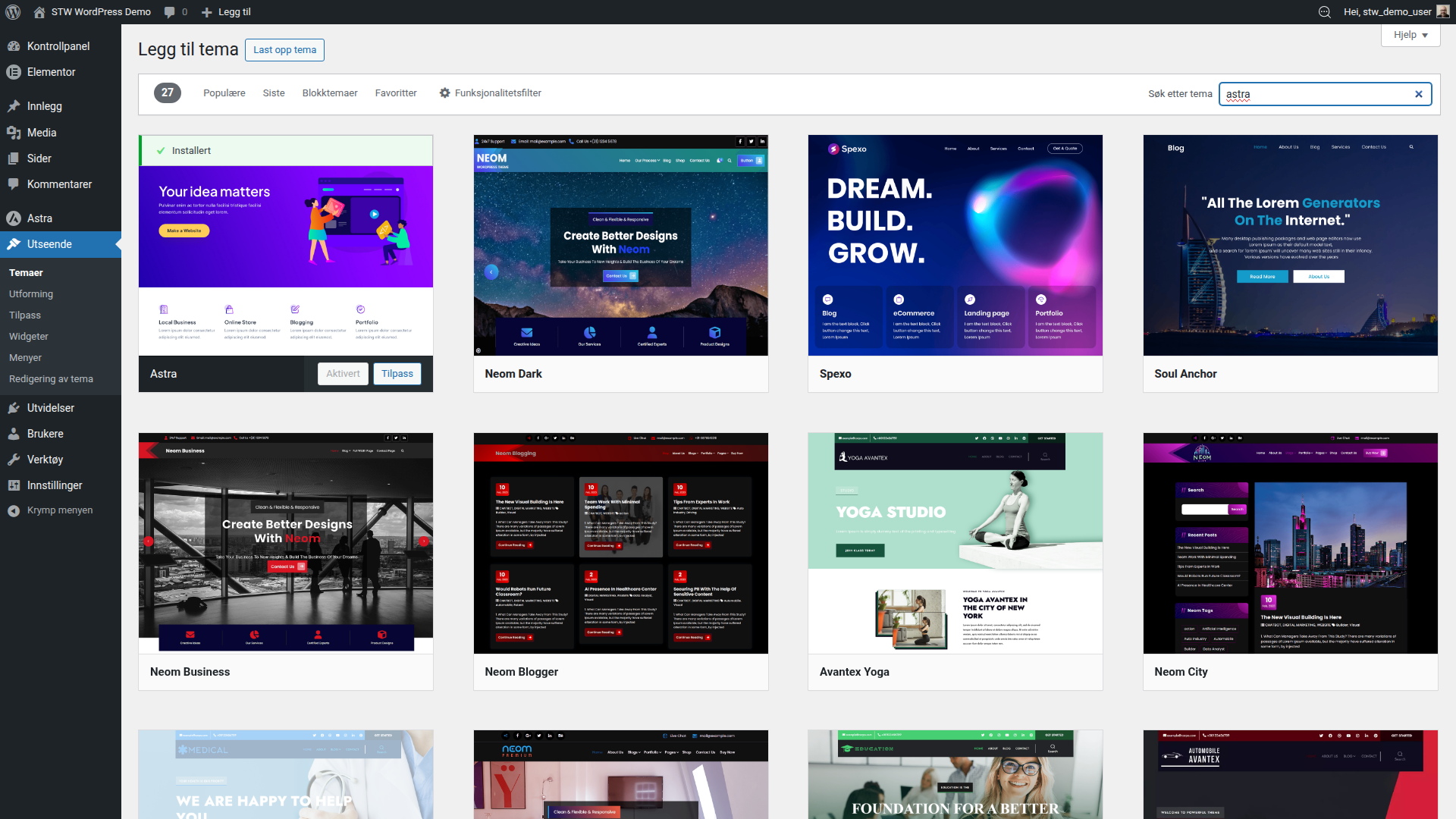Click the Spexo theme name label
Screen dimensions: 1456x819
[x=835, y=374]
